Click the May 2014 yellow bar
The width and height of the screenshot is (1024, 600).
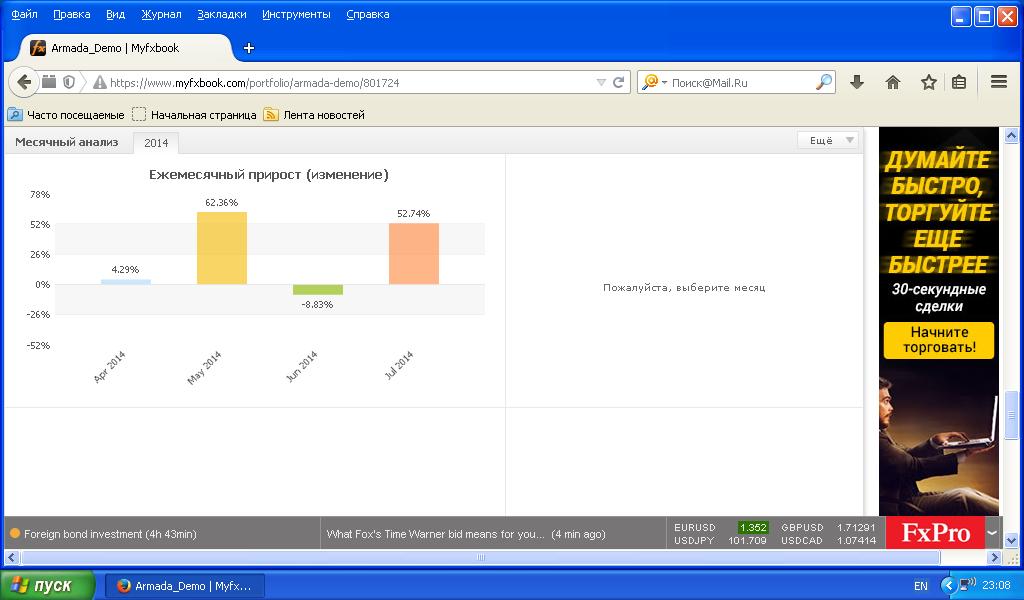pos(222,248)
